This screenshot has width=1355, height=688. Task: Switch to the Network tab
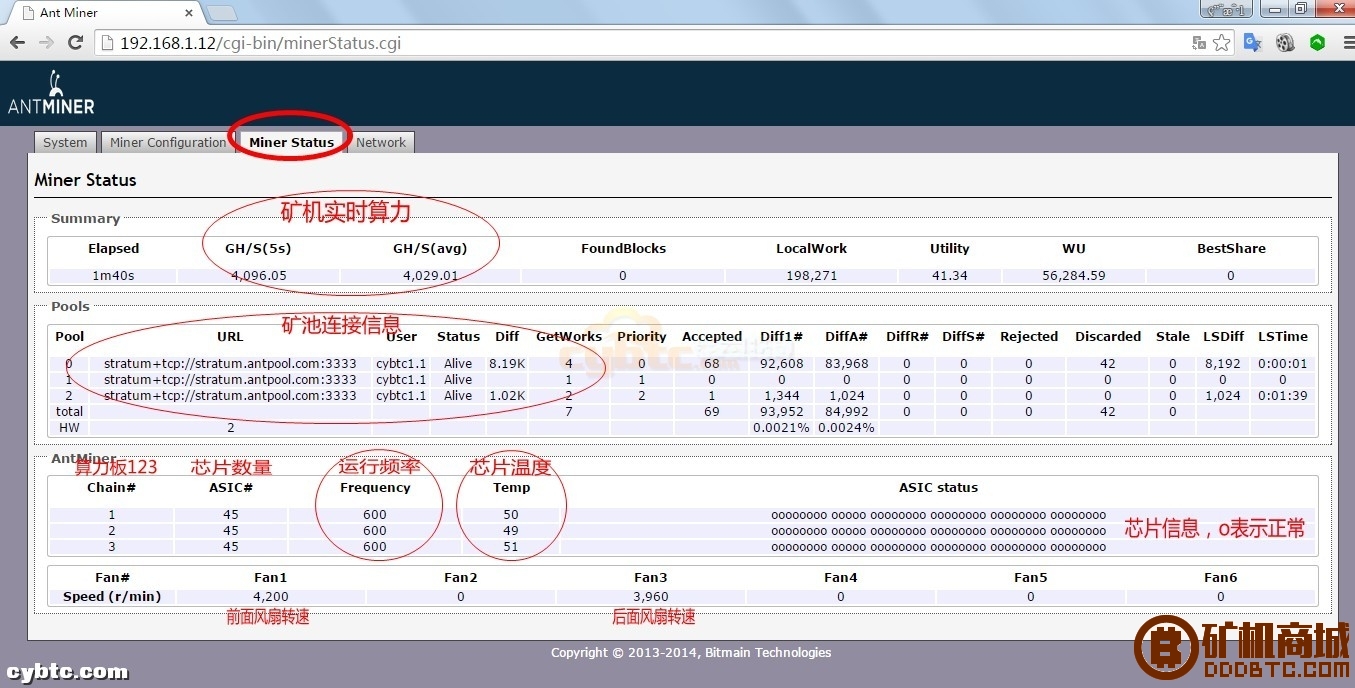(x=381, y=142)
